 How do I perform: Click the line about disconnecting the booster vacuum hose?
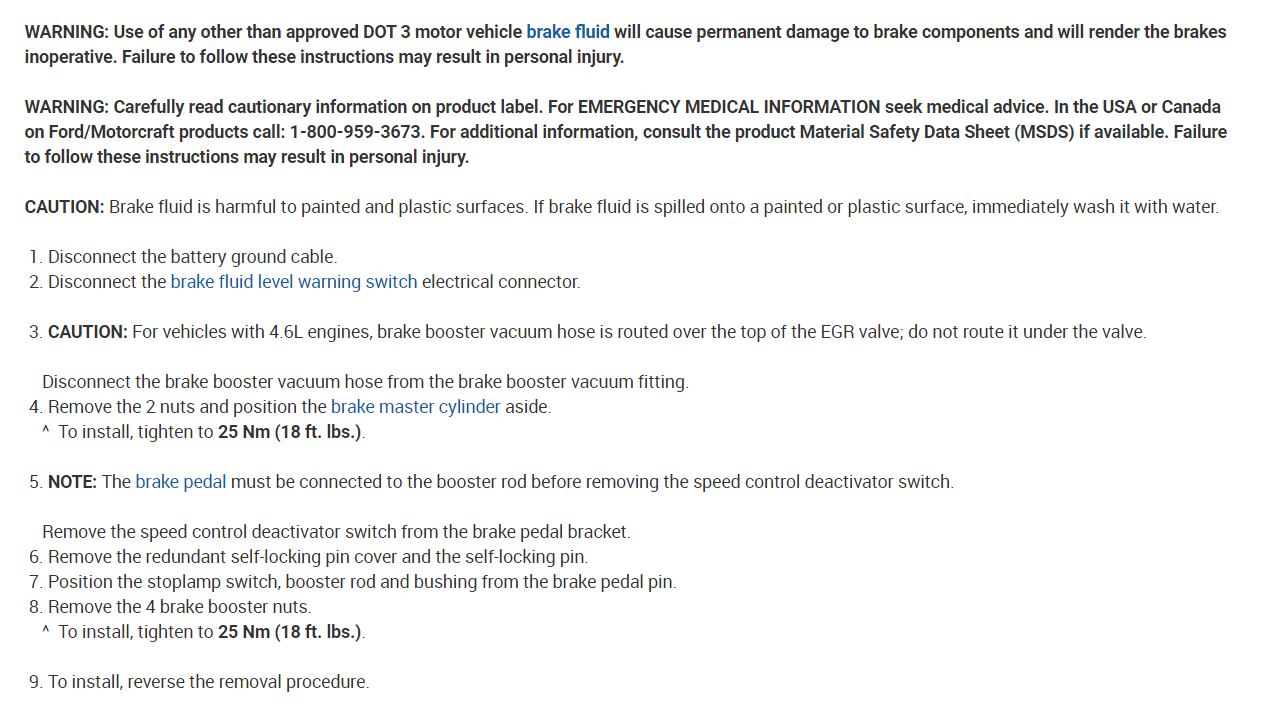tap(365, 382)
